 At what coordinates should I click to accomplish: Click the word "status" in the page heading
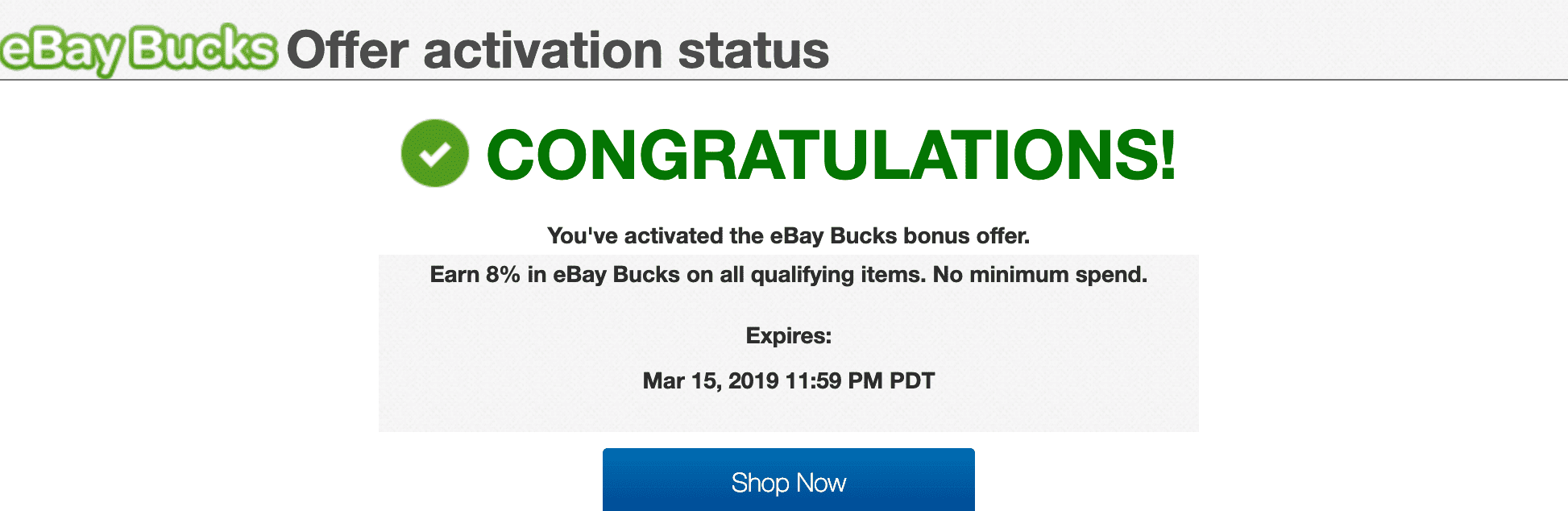[x=753, y=51]
